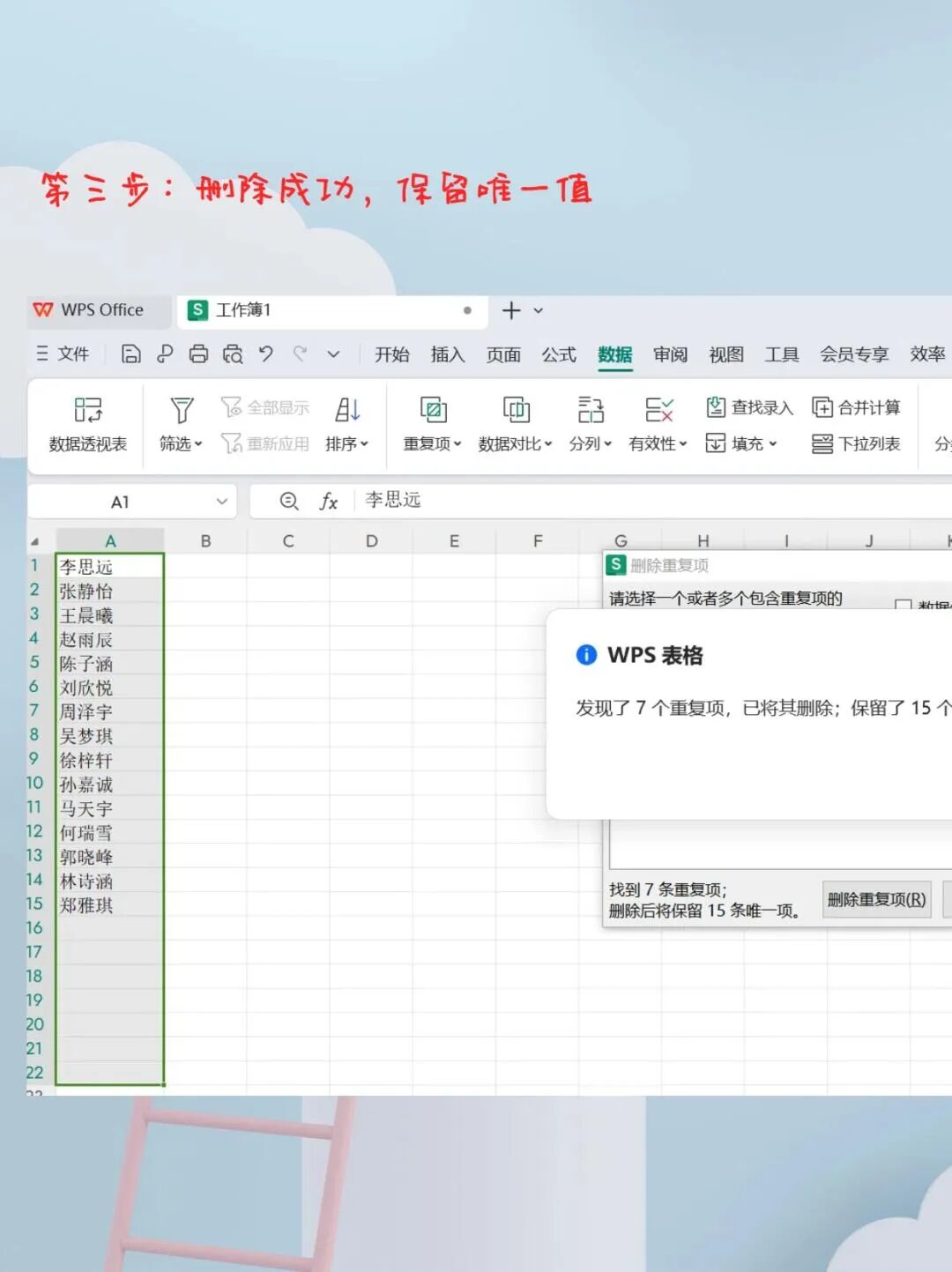
Task: Select cell containing 王晨曦
Action: [x=110, y=614]
